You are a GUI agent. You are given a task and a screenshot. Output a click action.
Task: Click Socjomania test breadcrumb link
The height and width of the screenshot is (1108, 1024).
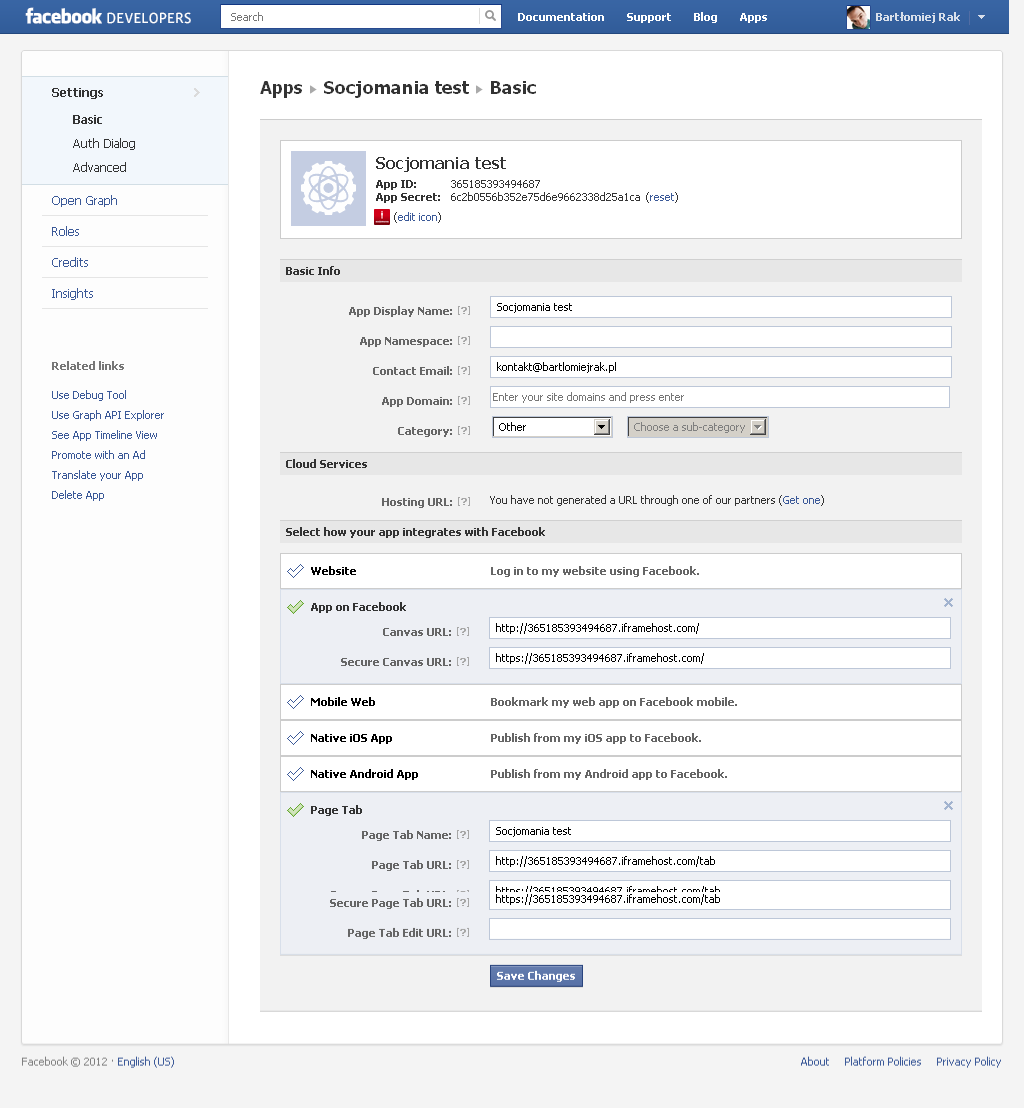pyautogui.click(x=396, y=88)
